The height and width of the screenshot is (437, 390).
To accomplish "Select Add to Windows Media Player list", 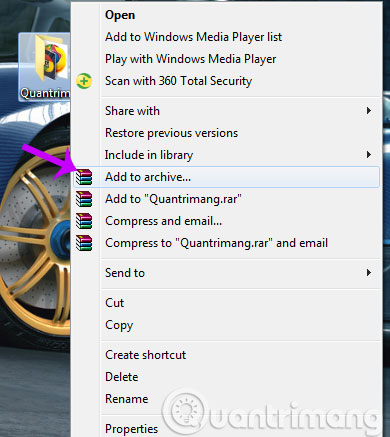I will tap(227, 37).
